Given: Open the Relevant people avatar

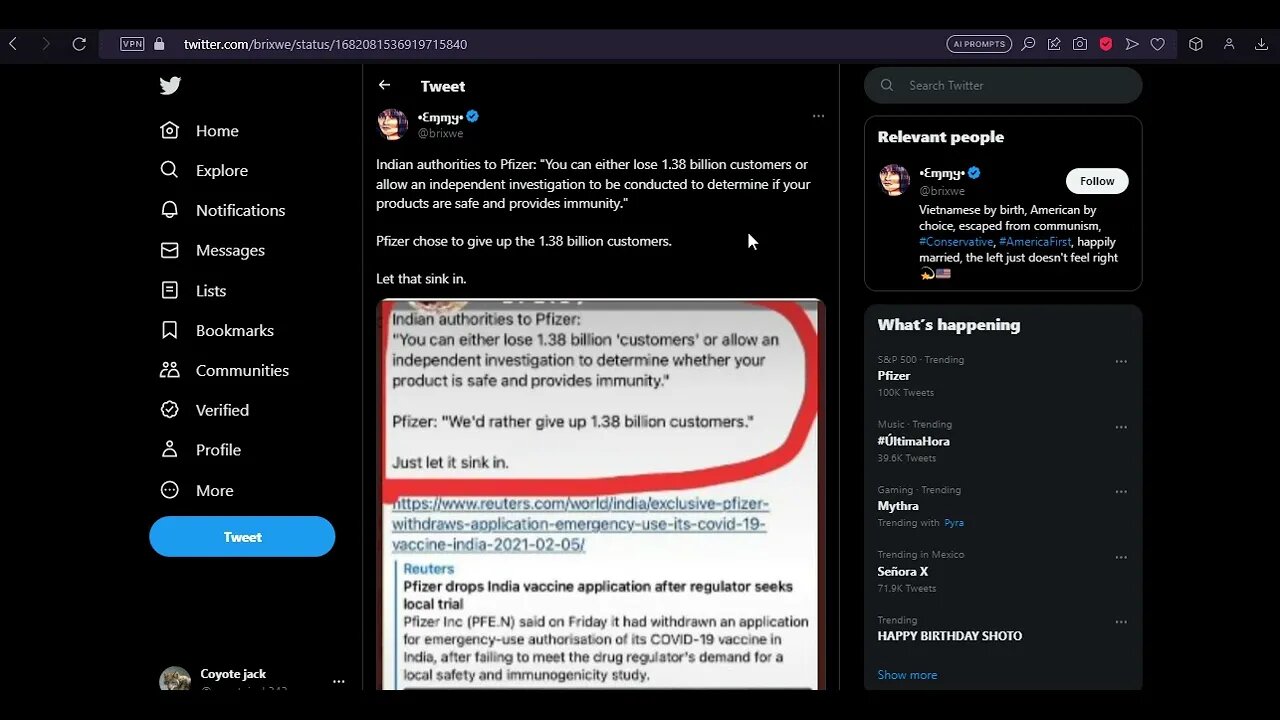Looking at the screenshot, I should point(894,180).
